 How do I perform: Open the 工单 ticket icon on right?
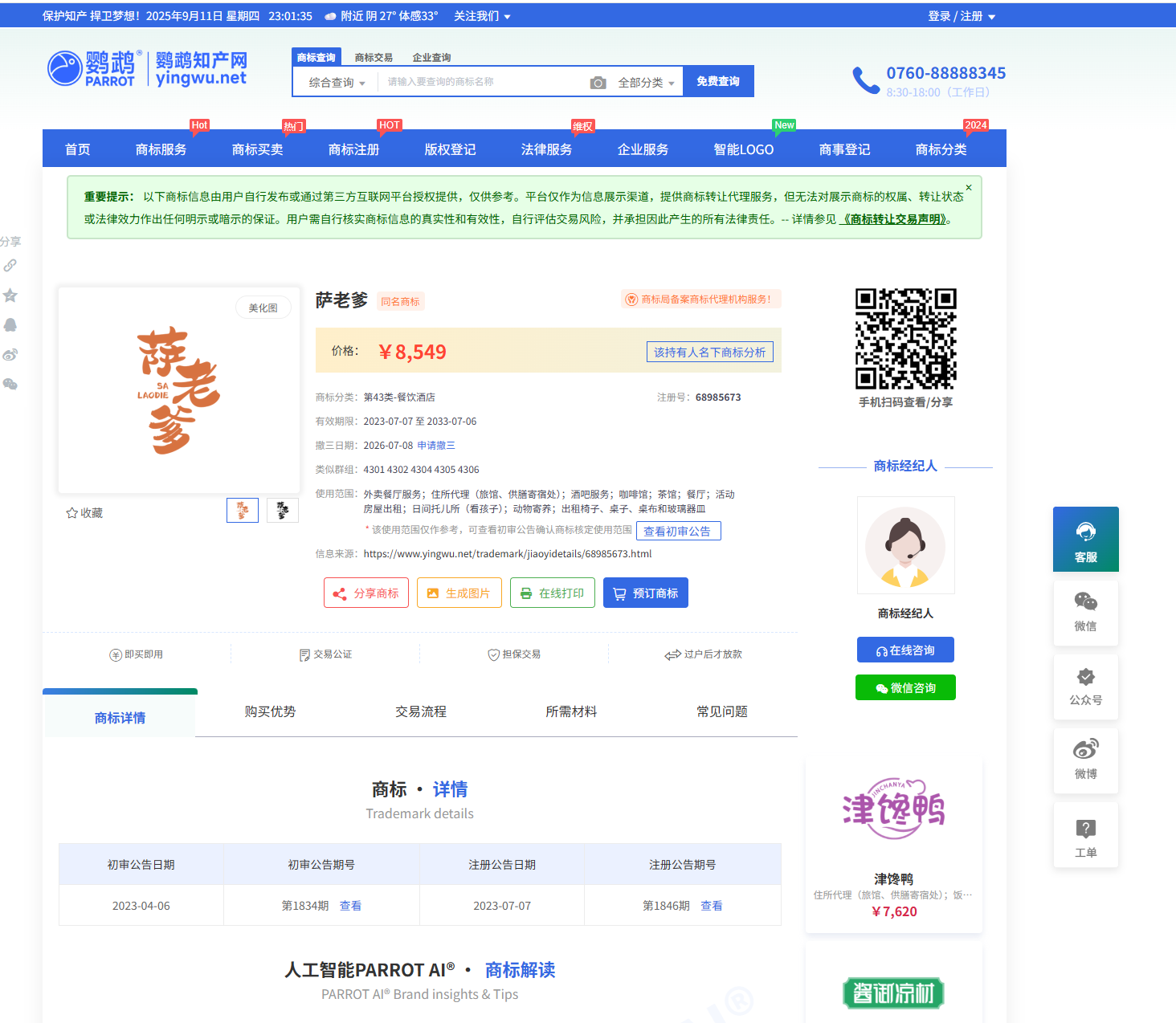(1085, 837)
